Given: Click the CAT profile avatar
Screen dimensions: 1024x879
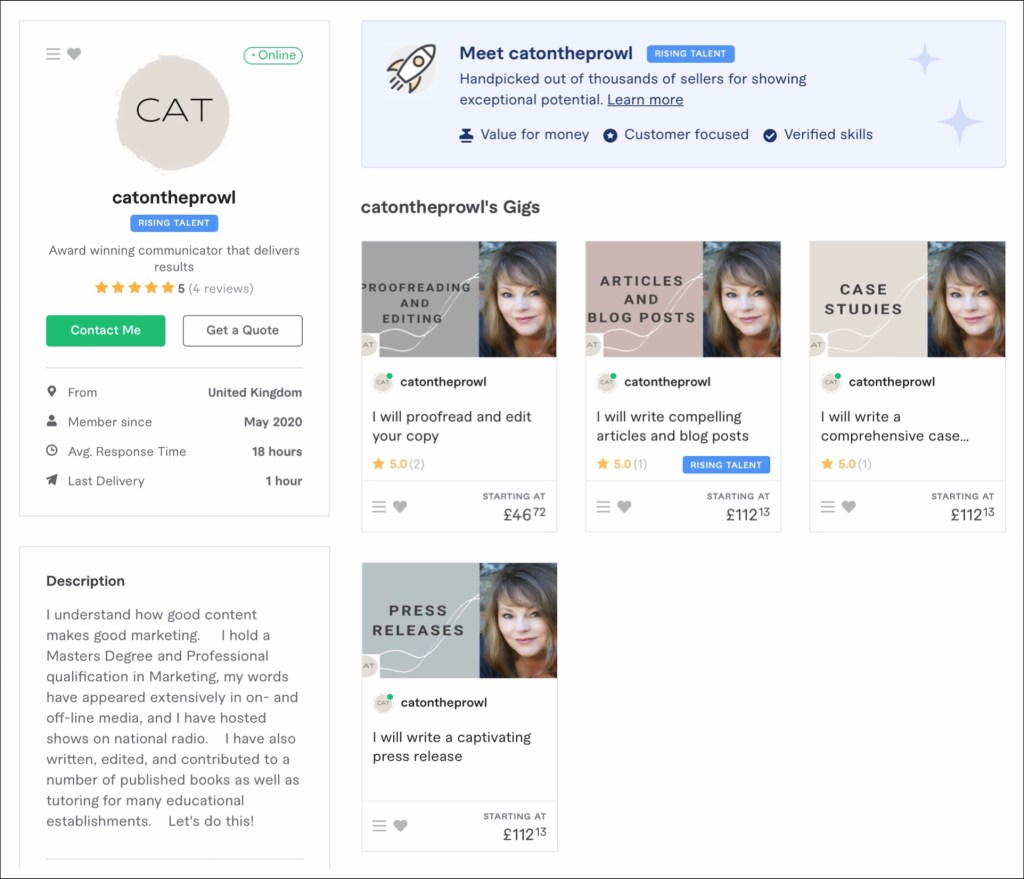Looking at the screenshot, I should [173, 112].
